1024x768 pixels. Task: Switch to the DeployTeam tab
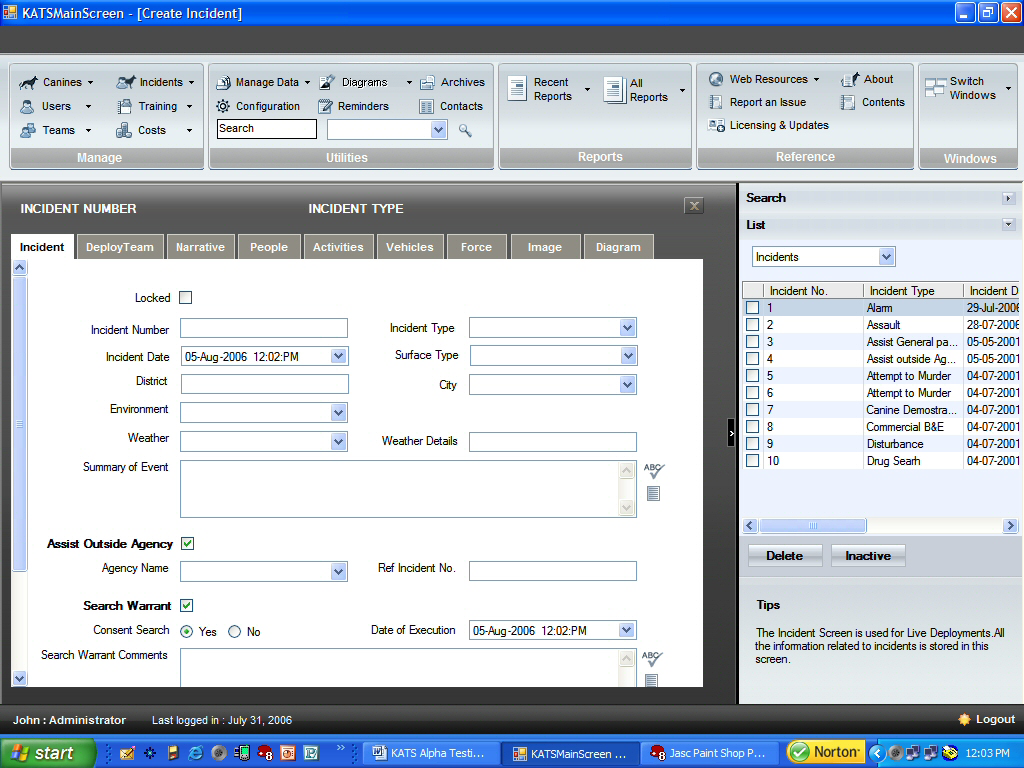(x=120, y=247)
